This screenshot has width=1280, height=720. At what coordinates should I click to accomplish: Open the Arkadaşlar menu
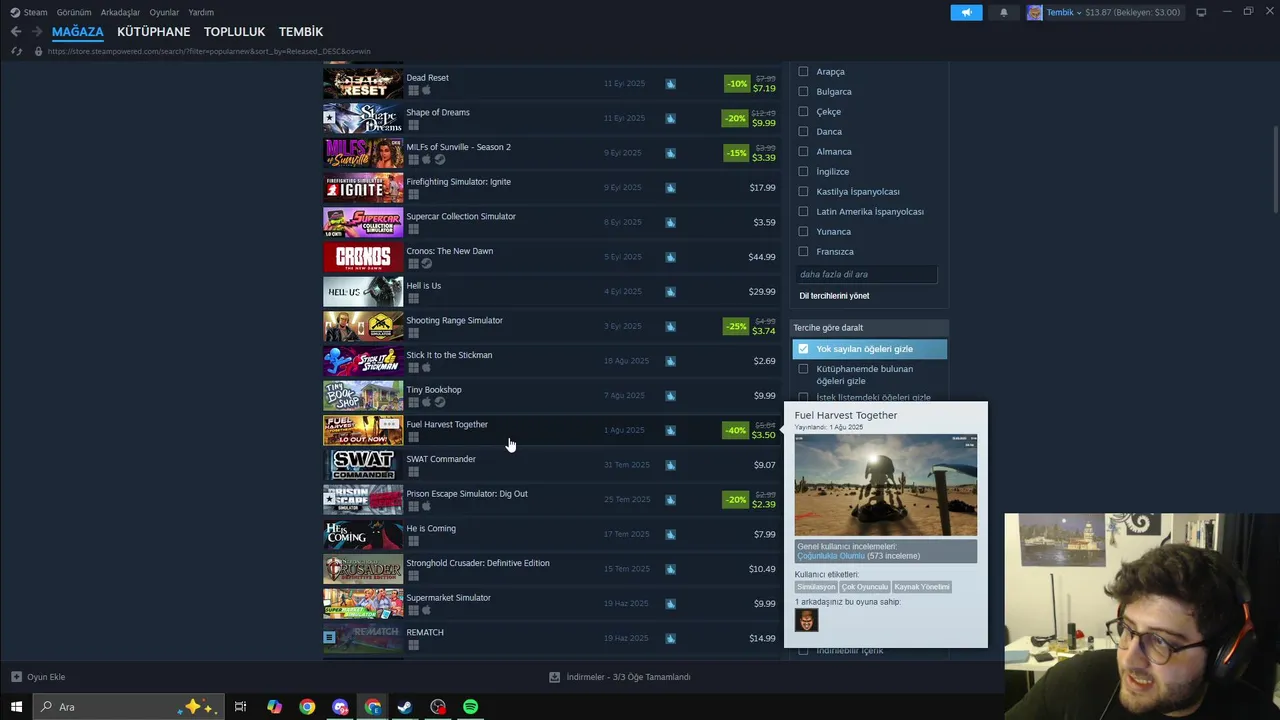(120, 12)
